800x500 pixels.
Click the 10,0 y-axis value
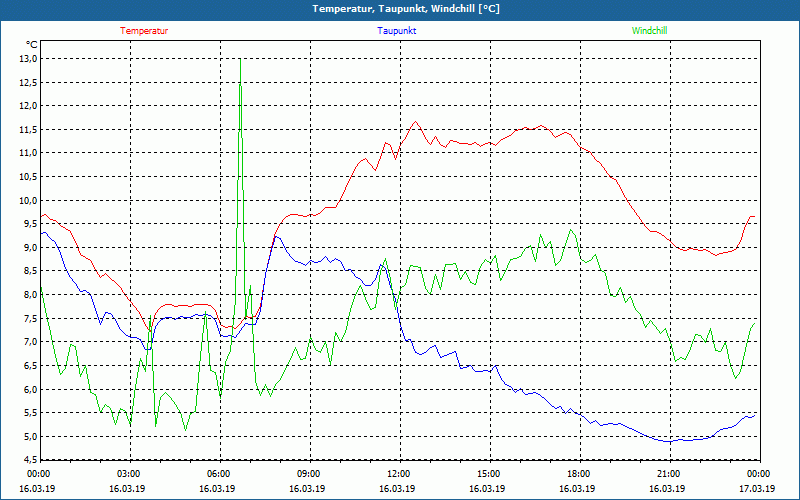(28, 201)
